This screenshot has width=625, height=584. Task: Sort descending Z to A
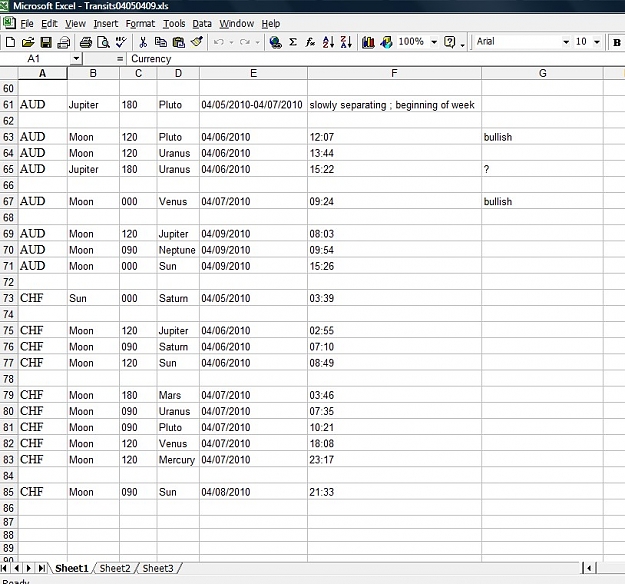pyautogui.click(x=346, y=42)
